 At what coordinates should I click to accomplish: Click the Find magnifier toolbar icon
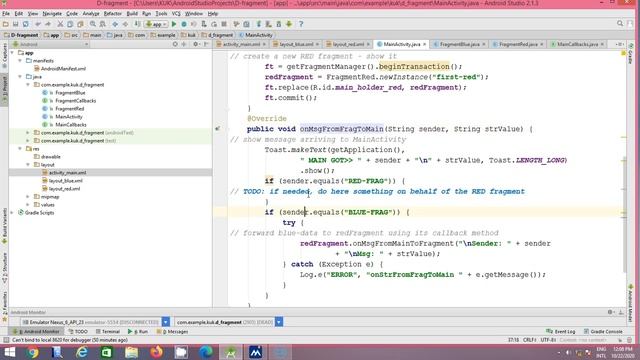(93, 24)
